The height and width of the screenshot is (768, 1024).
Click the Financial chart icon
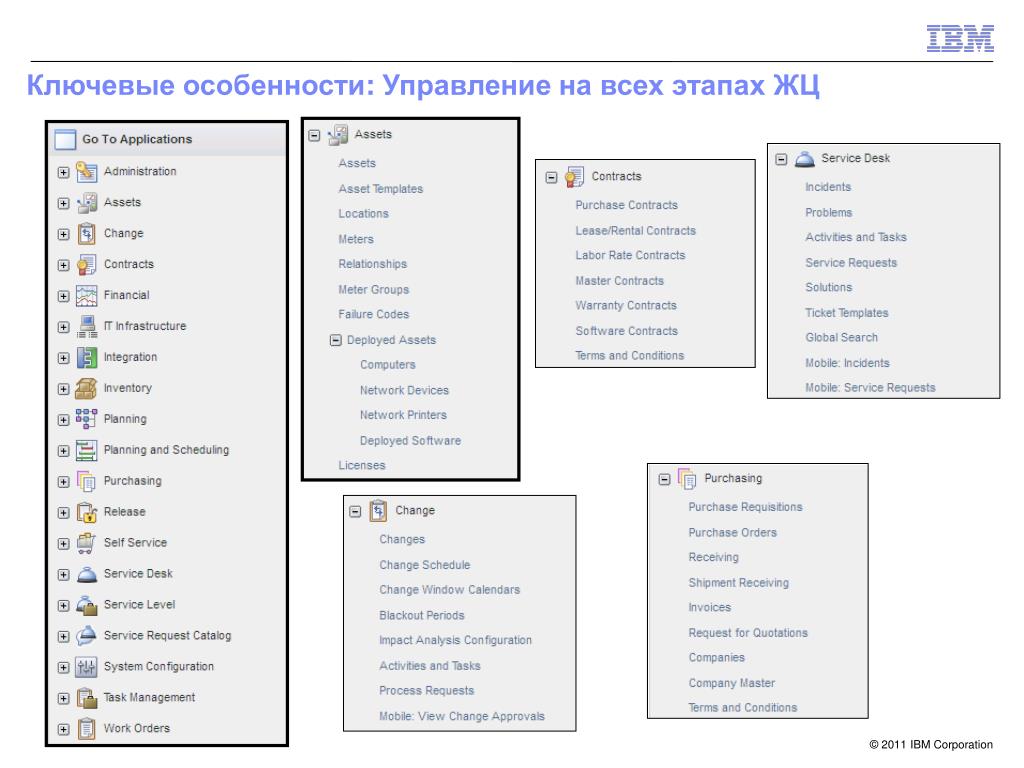pyautogui.click(x=86, y=296)
